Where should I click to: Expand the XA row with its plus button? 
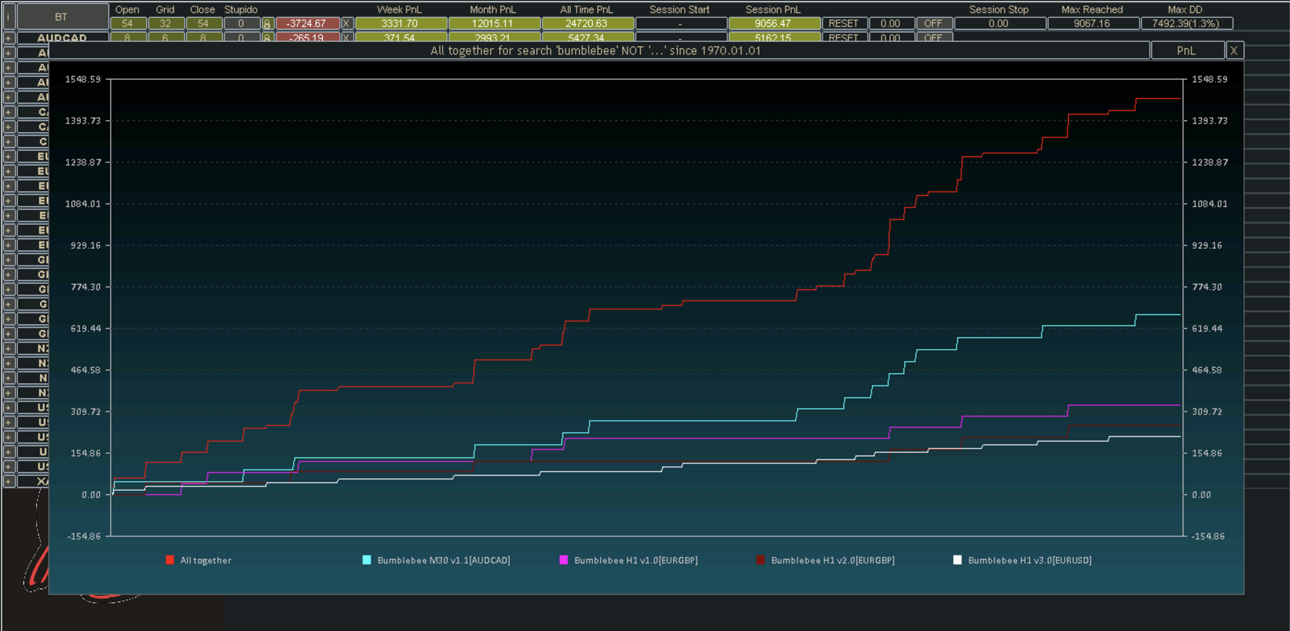(8, 481)
